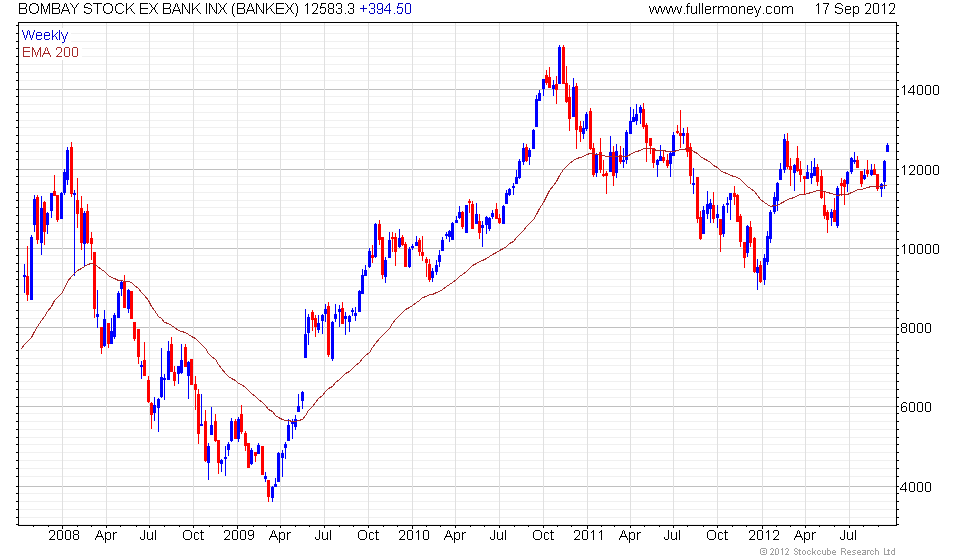Click the Oct label before 2009
The width and height of the screenshot is (980, 560).
[x=193, y=536]
